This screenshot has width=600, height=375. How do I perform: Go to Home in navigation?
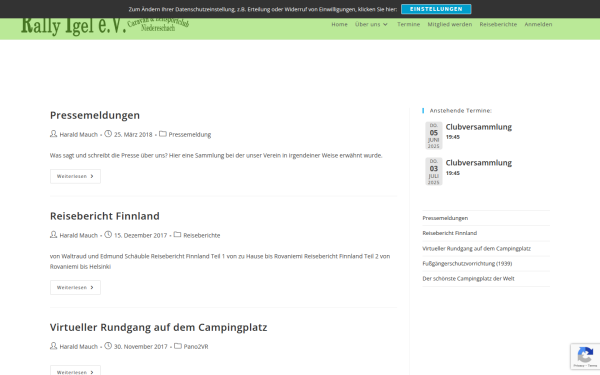coord(339,24)
